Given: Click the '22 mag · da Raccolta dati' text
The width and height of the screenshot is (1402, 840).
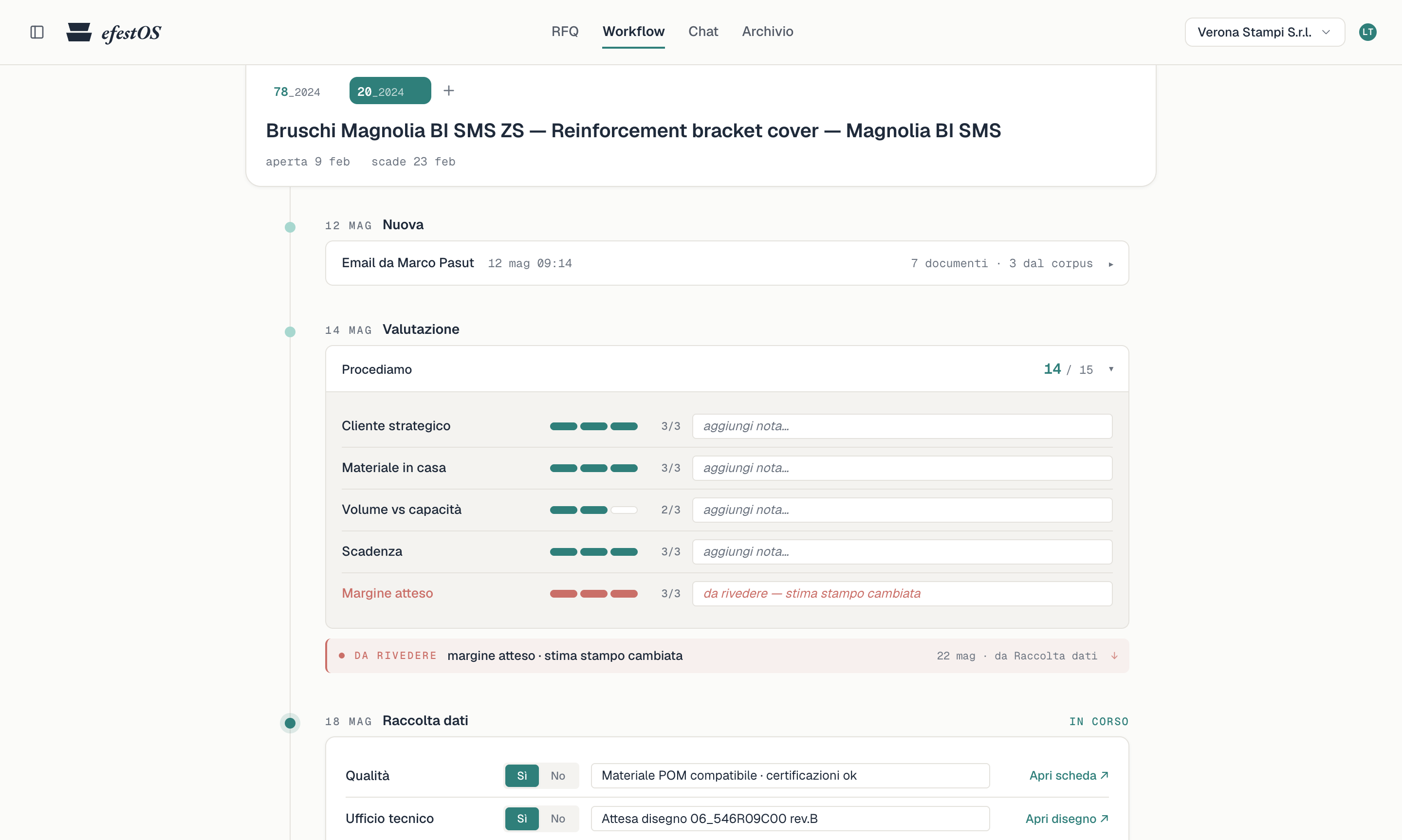Looking at the screenshot, I should (1016, 656).
